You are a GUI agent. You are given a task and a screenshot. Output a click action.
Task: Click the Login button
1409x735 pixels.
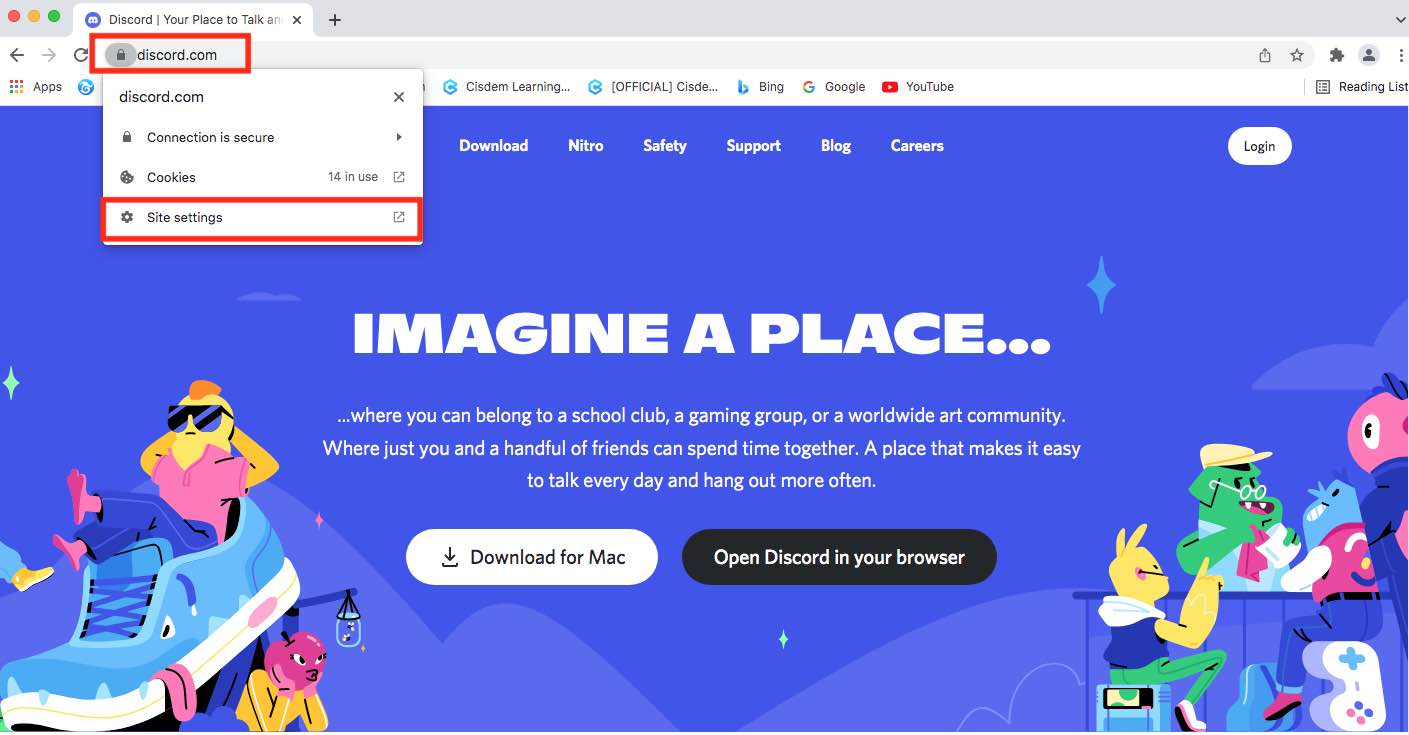click(1259, 146)
